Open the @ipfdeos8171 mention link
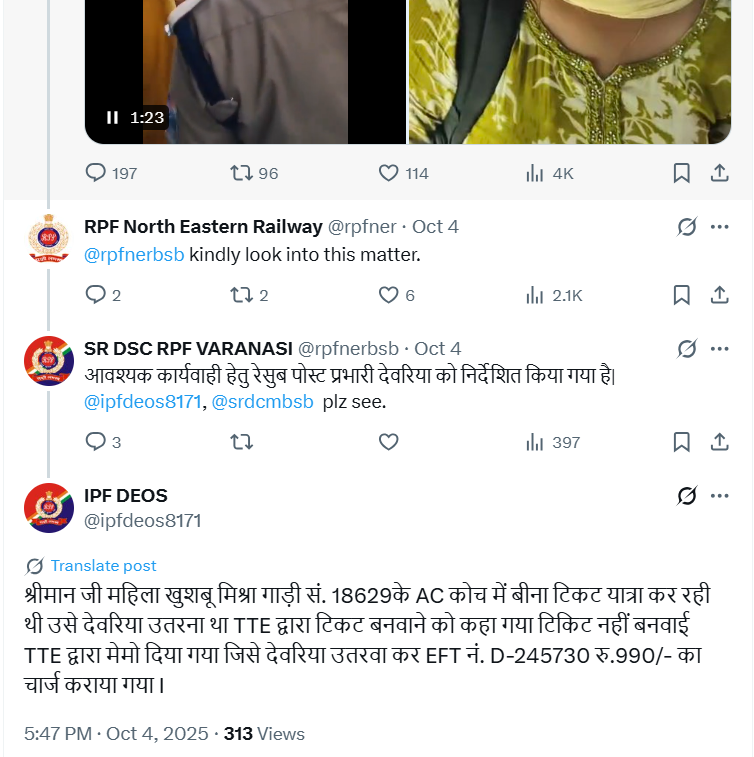This screenshot has height=757, width=754. [144, 402]
